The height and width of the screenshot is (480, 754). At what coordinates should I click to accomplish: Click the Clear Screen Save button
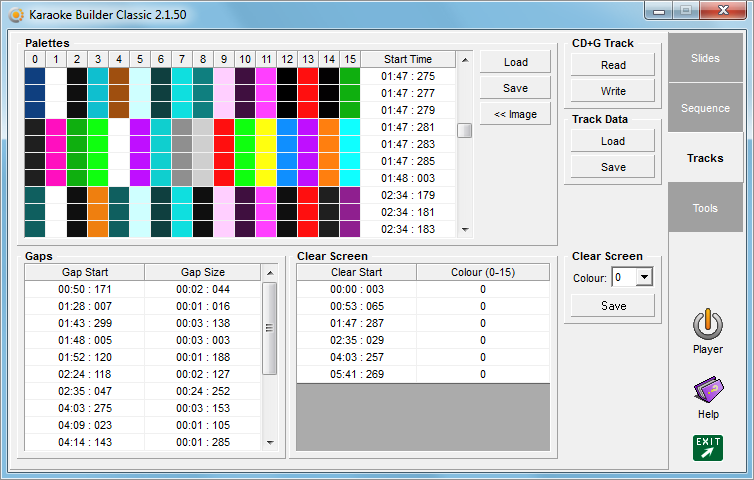(x=613, y=305)
